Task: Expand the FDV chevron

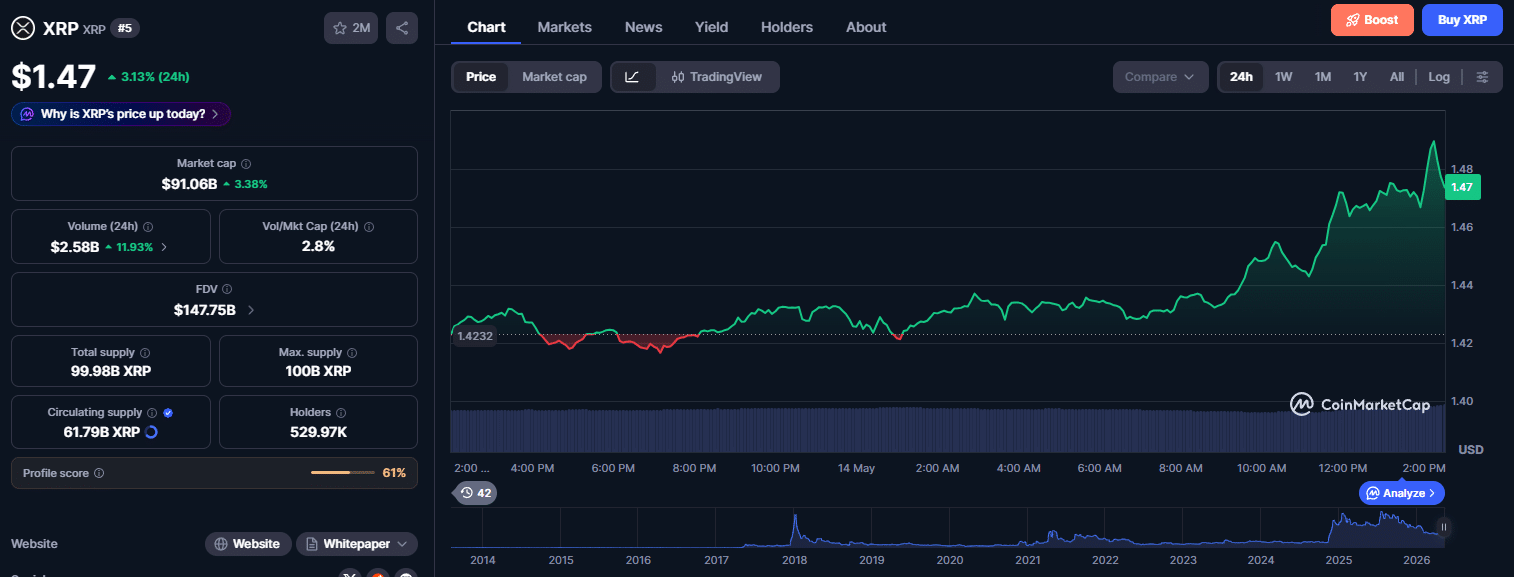Action: click(x=250, y=310)
